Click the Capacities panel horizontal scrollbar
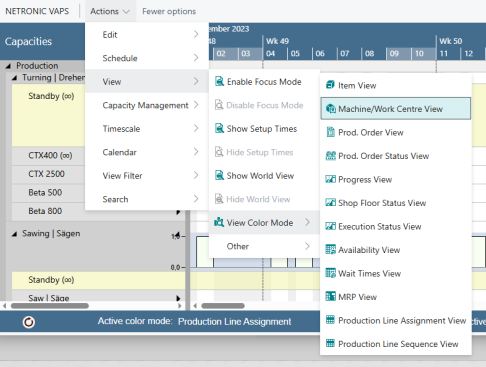486x367 pixels. pyautogui.click(x=50, y=306)
